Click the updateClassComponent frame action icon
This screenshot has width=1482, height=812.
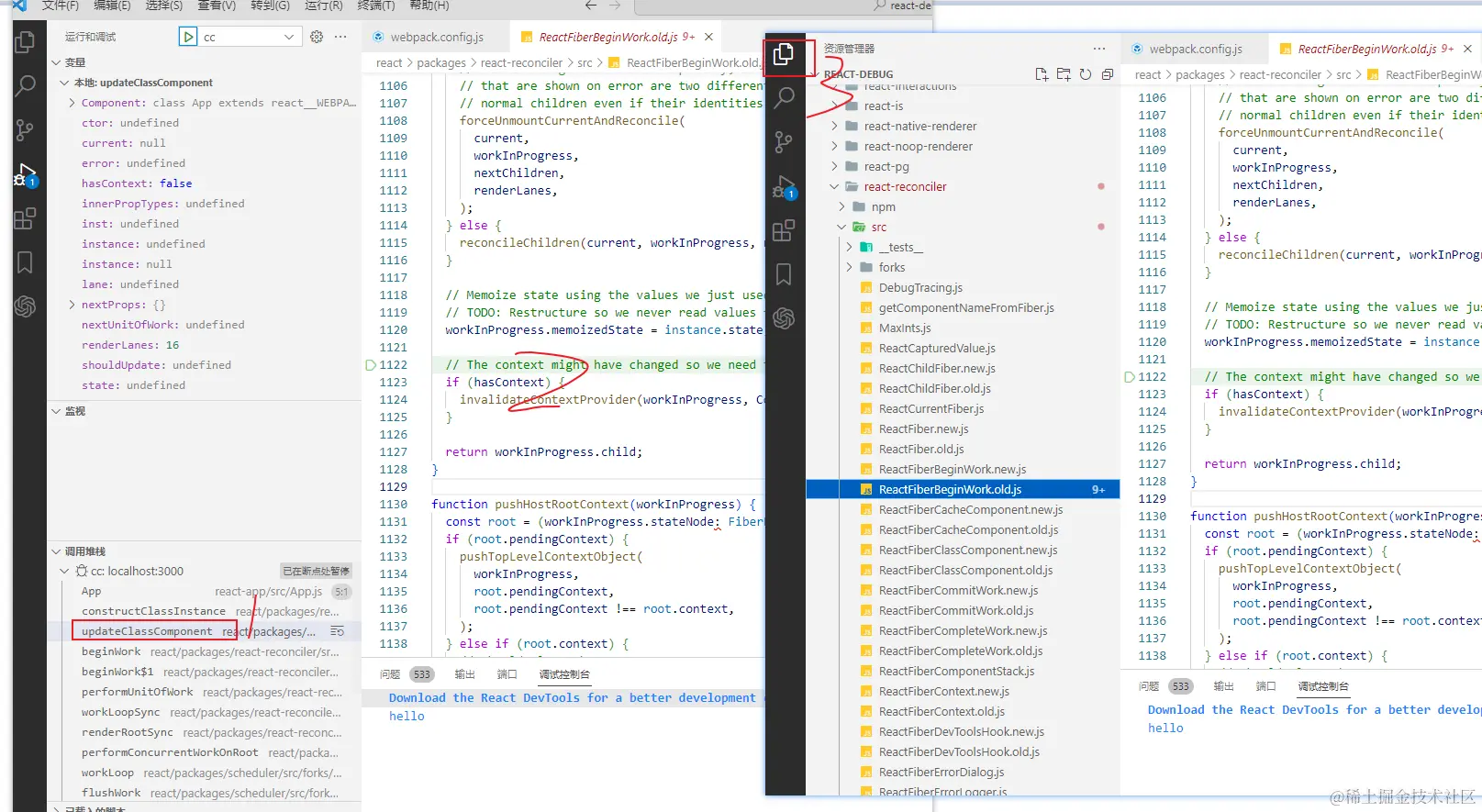point(337,631)
